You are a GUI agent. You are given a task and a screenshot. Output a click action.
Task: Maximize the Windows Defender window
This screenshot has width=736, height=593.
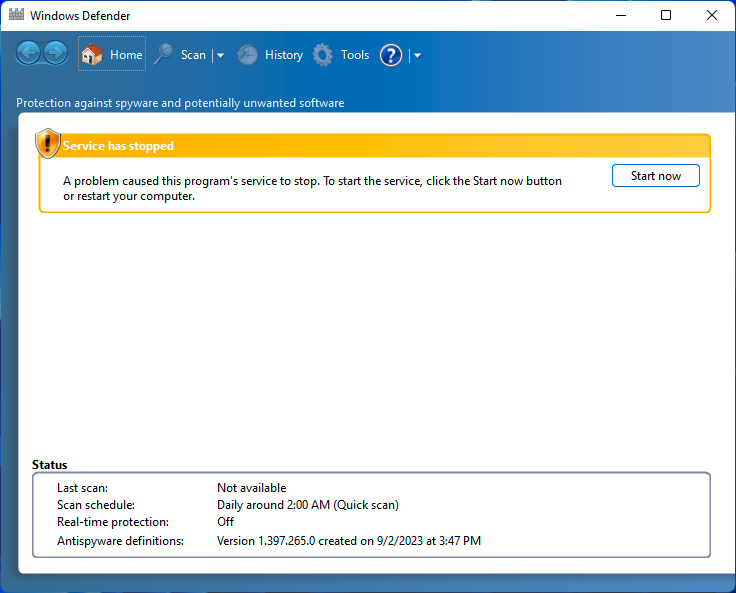pyautogui.click(x=666, y=15)
